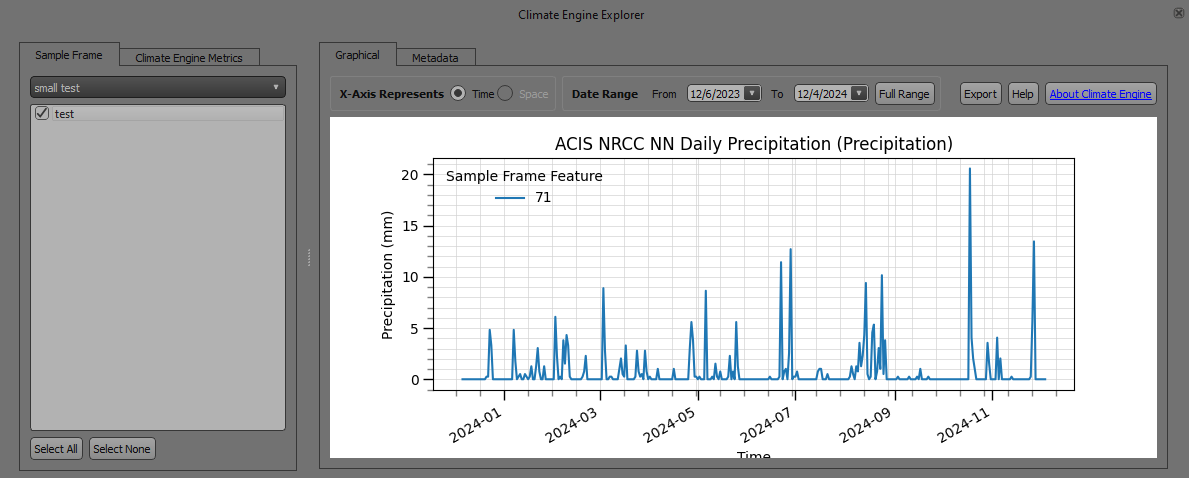The width and height of the screenshot is (1189, 478).
Task: Click the panel splitter handle between panes
Action: [x=309, y=258]
